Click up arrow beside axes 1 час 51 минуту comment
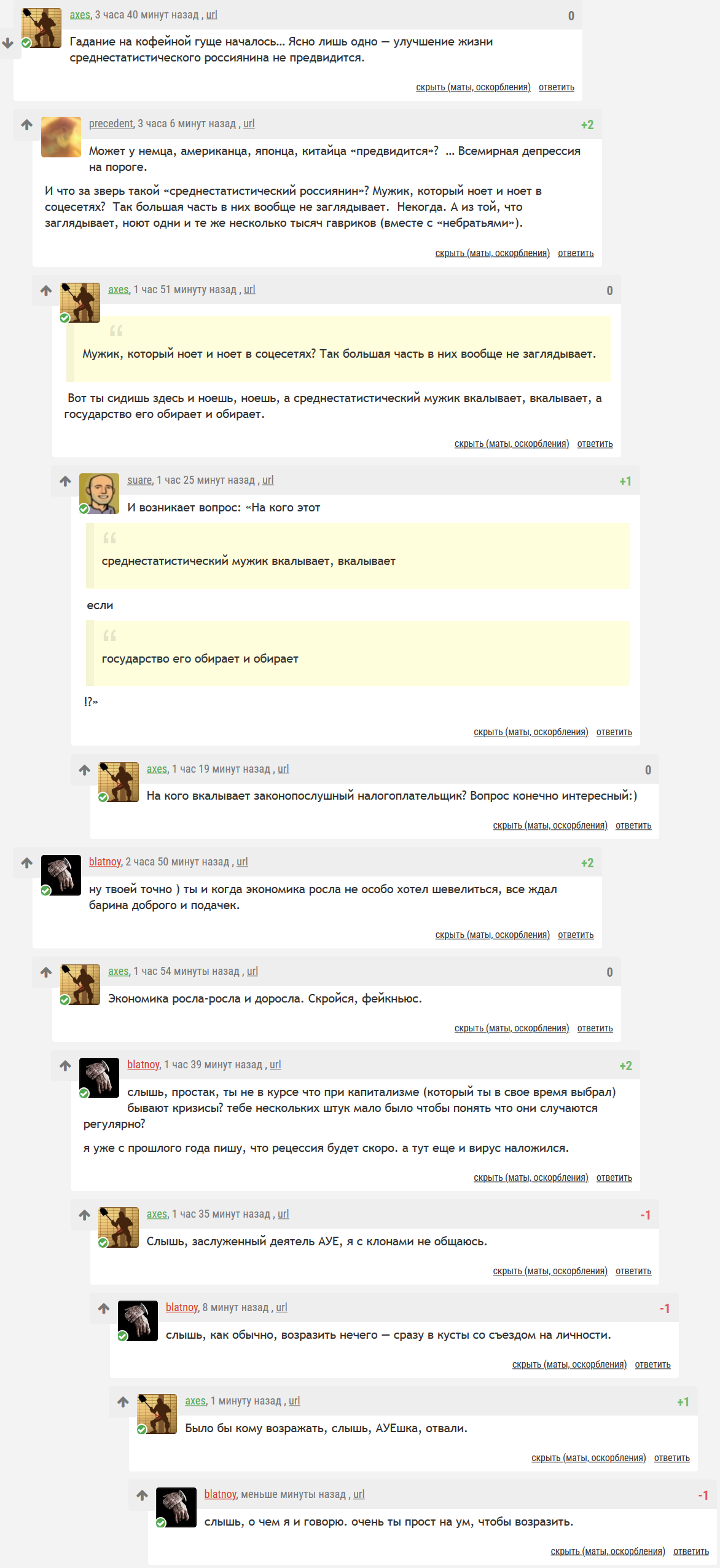Viewport: 720px width, 1568px height. 46,291
